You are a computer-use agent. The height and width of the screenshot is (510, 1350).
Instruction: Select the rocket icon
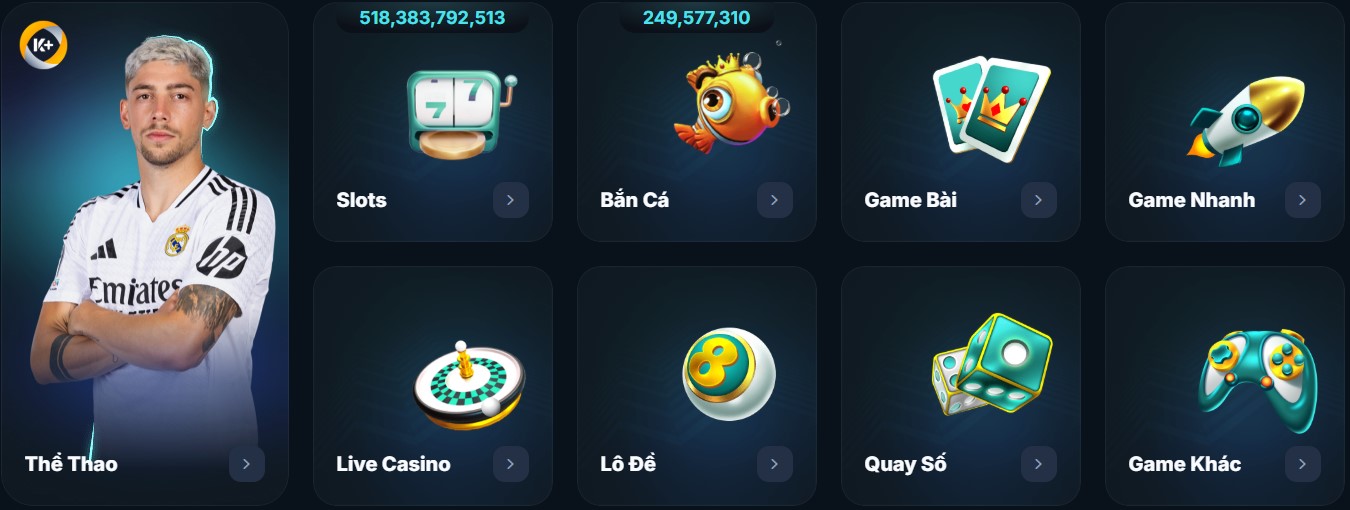tap(1247, 118)
